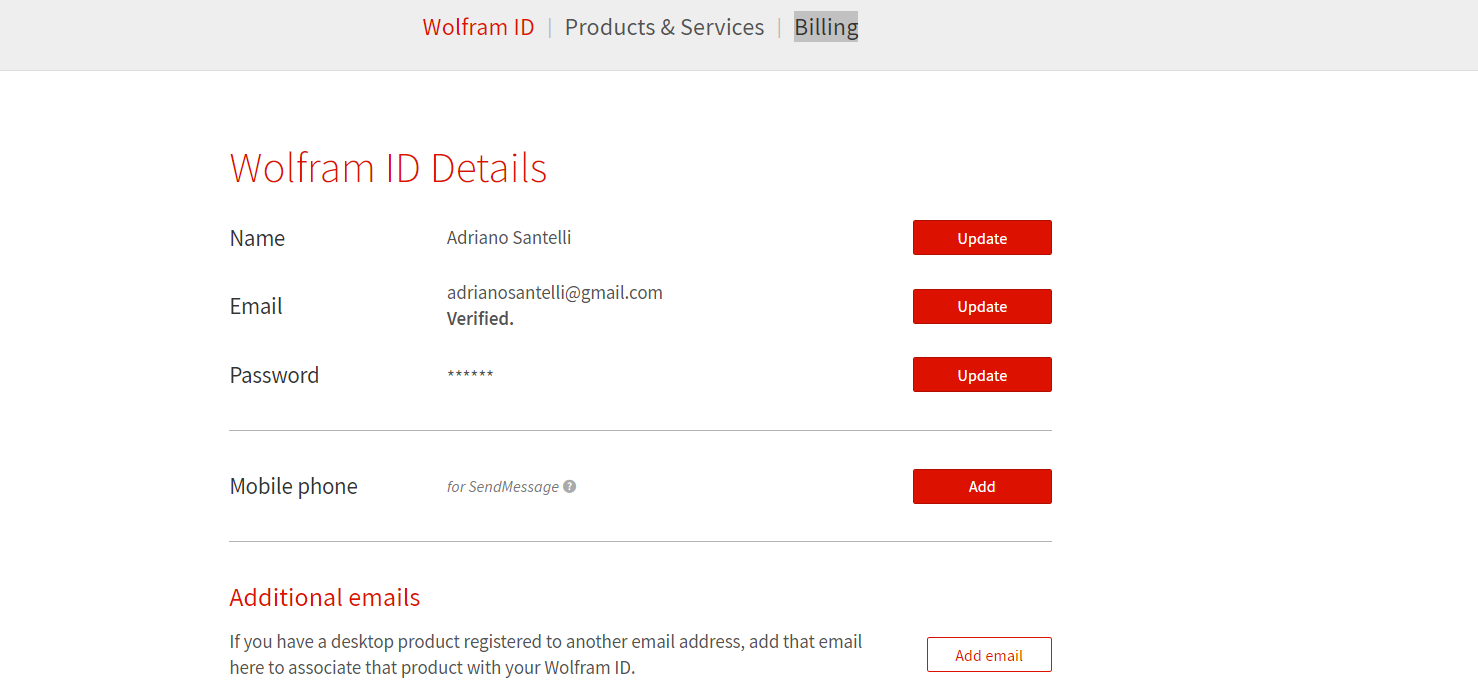Click the Email label
Viewport: 1478px width, 700px height.
256,307
